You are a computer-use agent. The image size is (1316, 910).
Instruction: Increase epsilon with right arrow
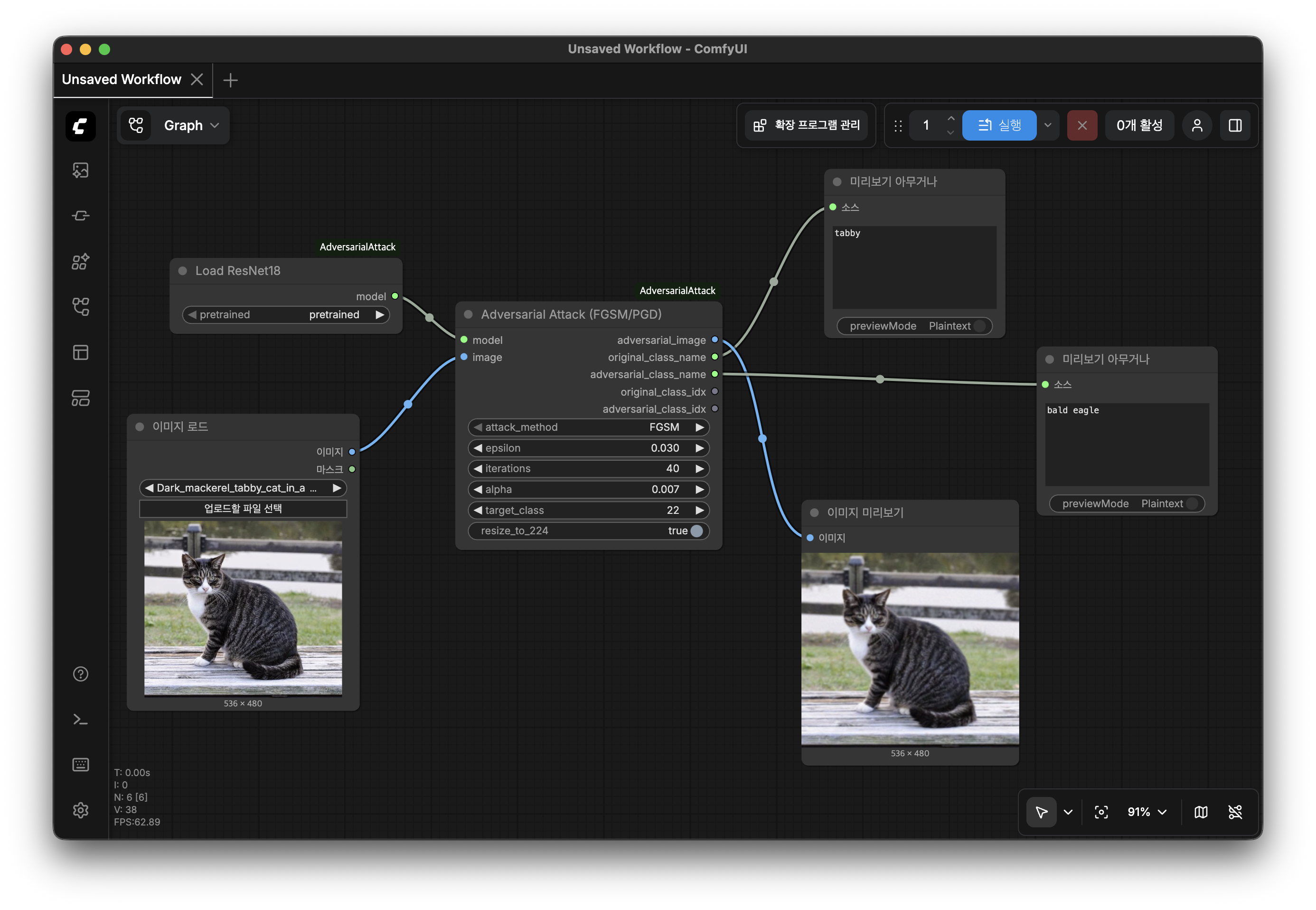[x=699, y=448]
